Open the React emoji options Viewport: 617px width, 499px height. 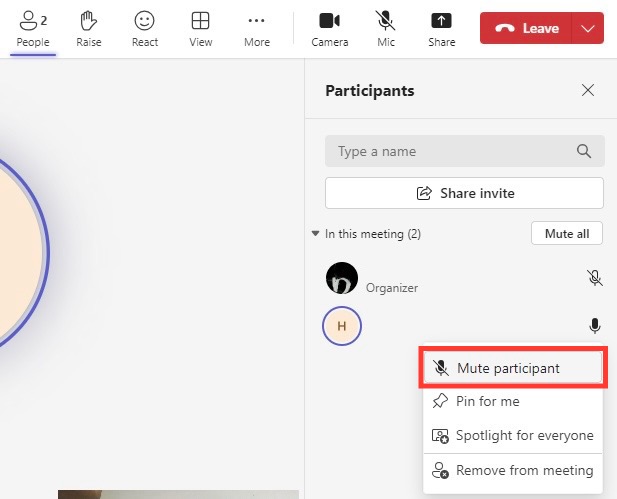[x=145, y=29]
